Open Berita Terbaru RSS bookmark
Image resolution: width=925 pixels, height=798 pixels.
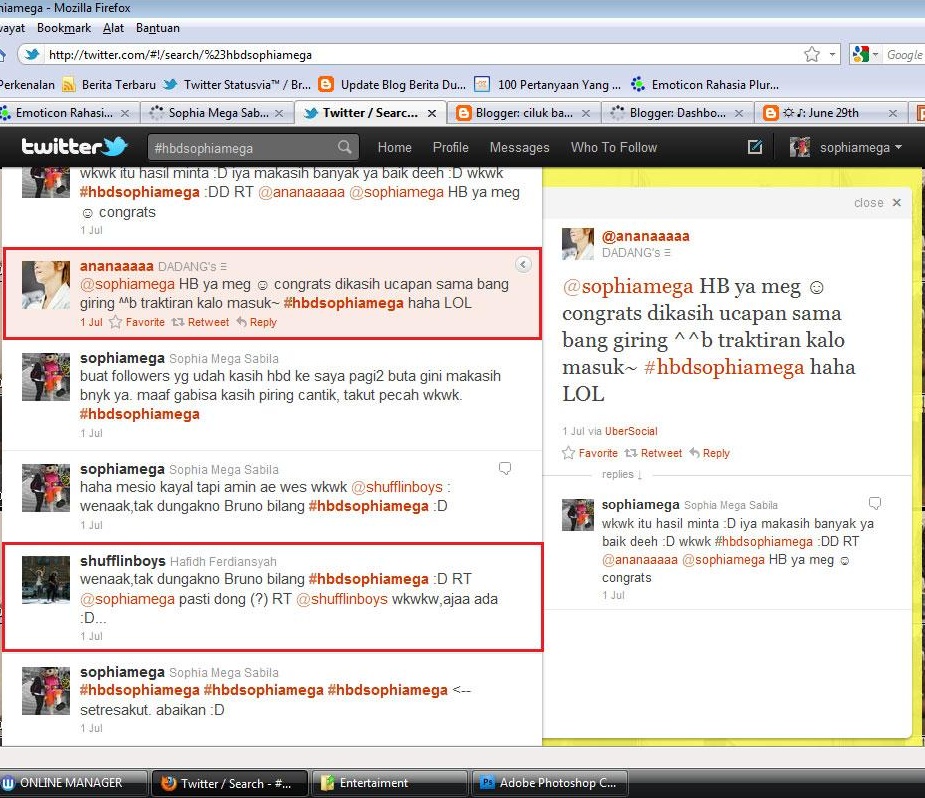tap(109, 84)
